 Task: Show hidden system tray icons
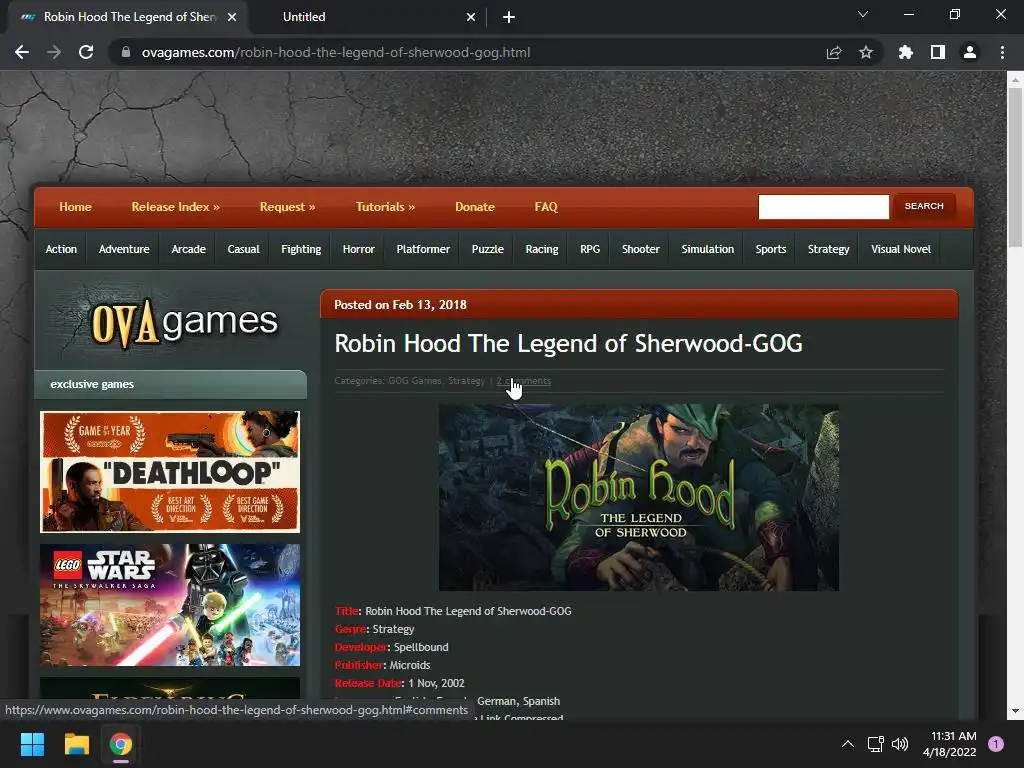click(848, 744)
